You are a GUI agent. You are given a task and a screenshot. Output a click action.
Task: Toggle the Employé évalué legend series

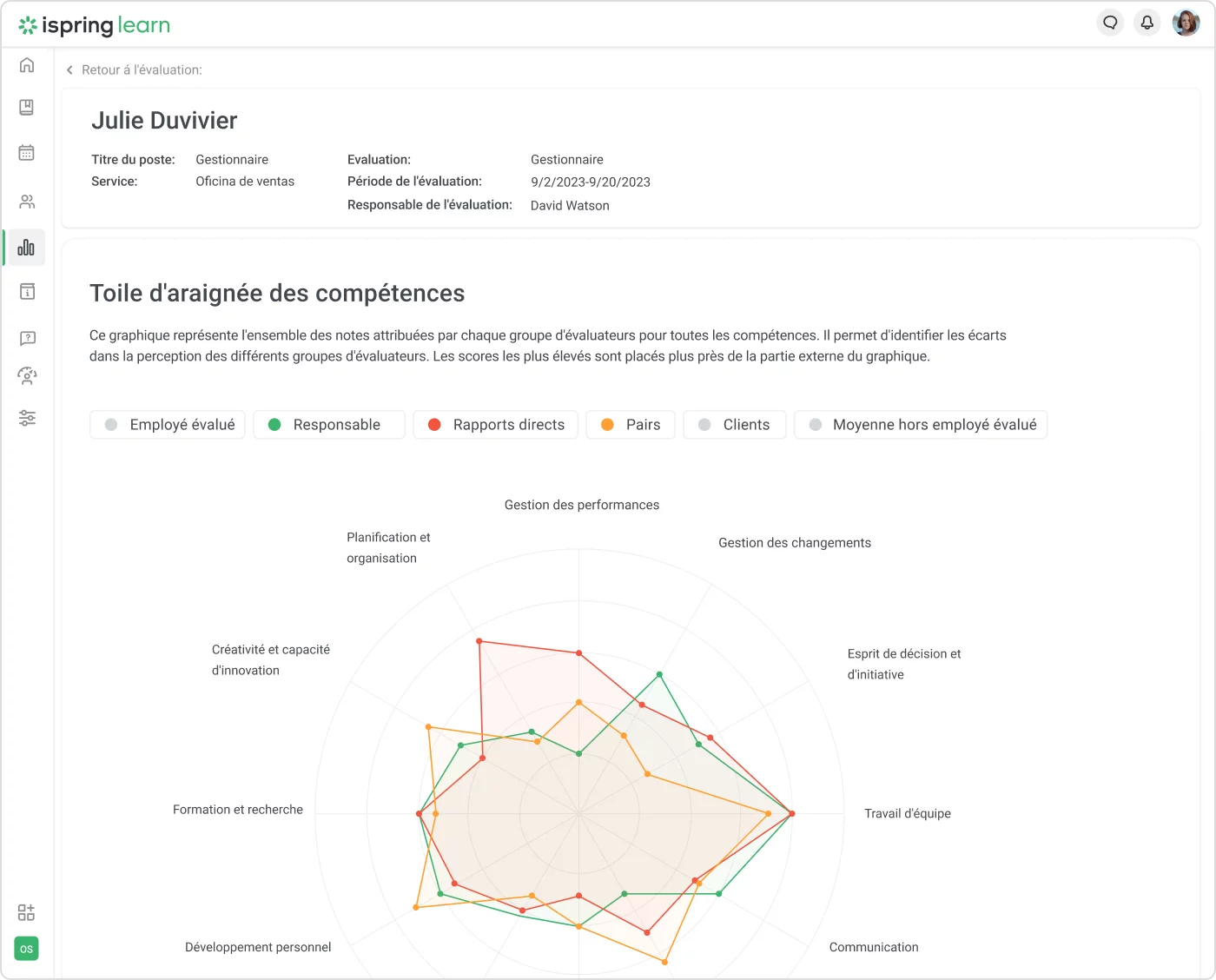167,425
